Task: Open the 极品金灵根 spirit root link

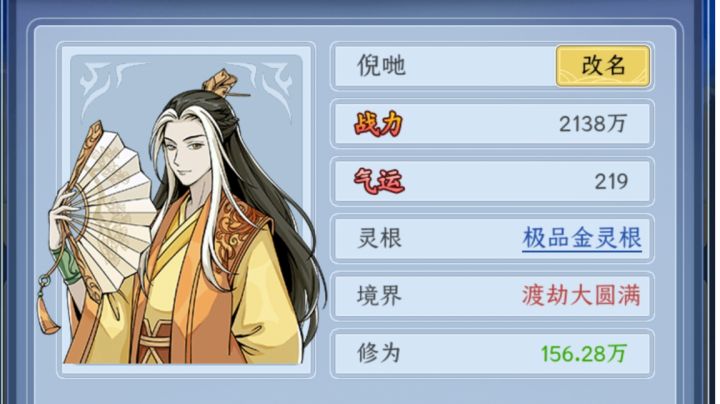Action: pos(582,238)
